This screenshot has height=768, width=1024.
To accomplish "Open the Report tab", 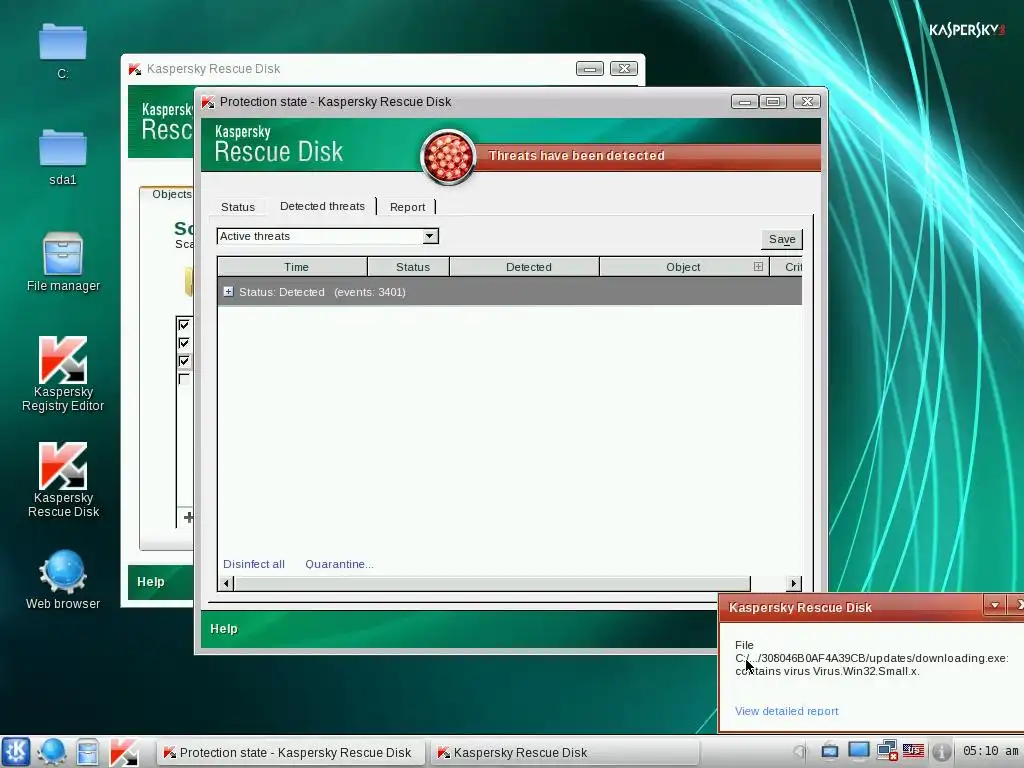I will 407,207.
